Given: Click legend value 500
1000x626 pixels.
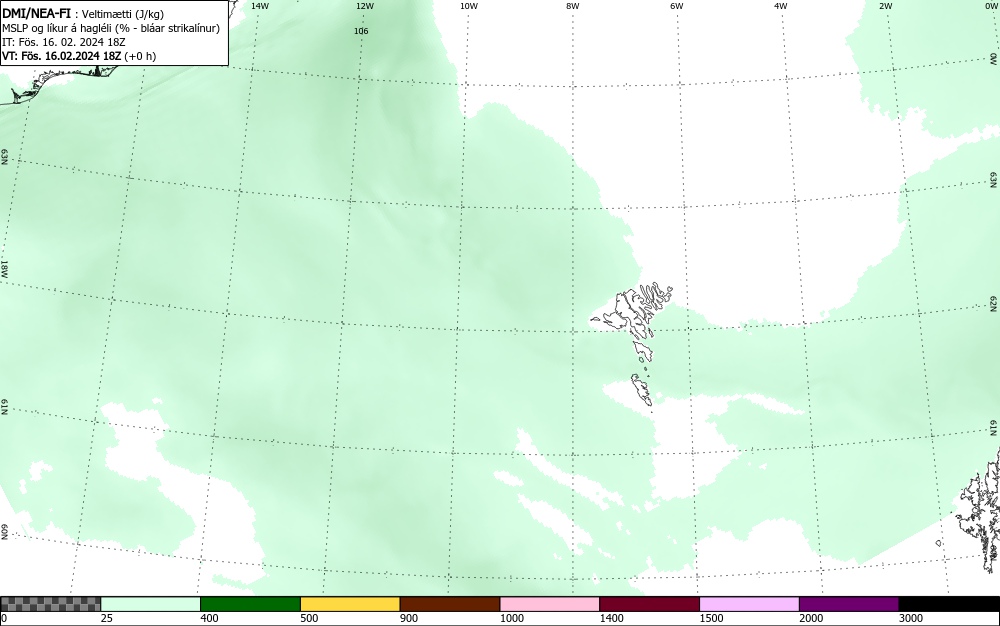Looking at the screenshot, I should pos(309,618).
